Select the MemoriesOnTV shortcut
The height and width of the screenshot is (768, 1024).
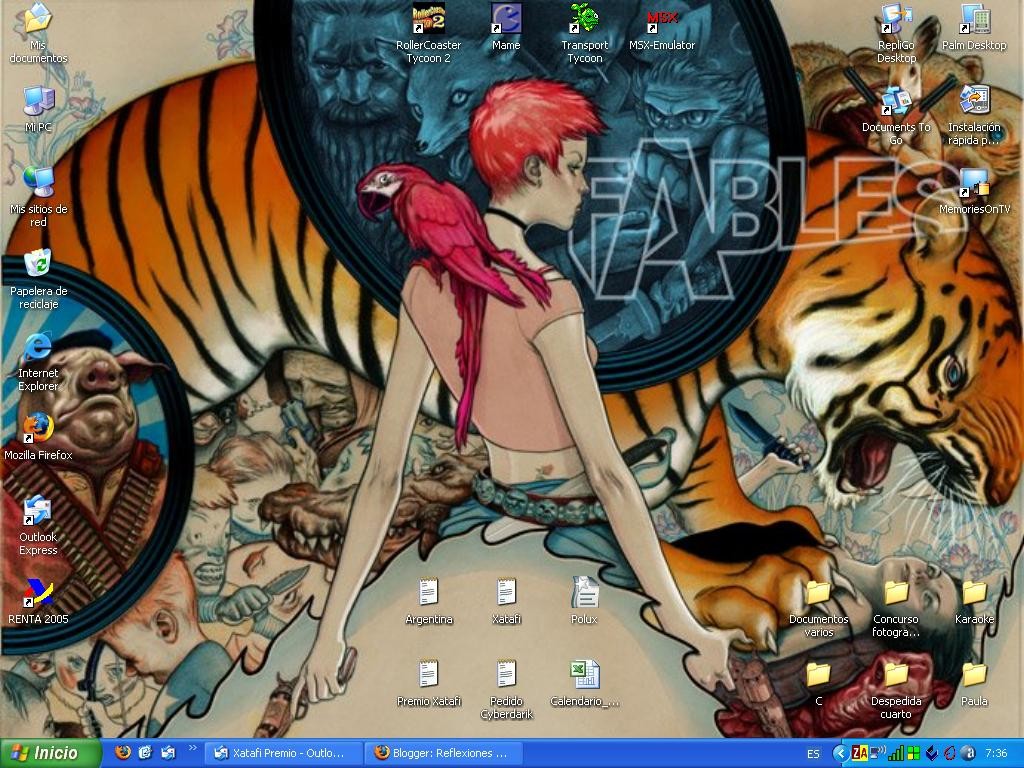click(x=974, y=191)
